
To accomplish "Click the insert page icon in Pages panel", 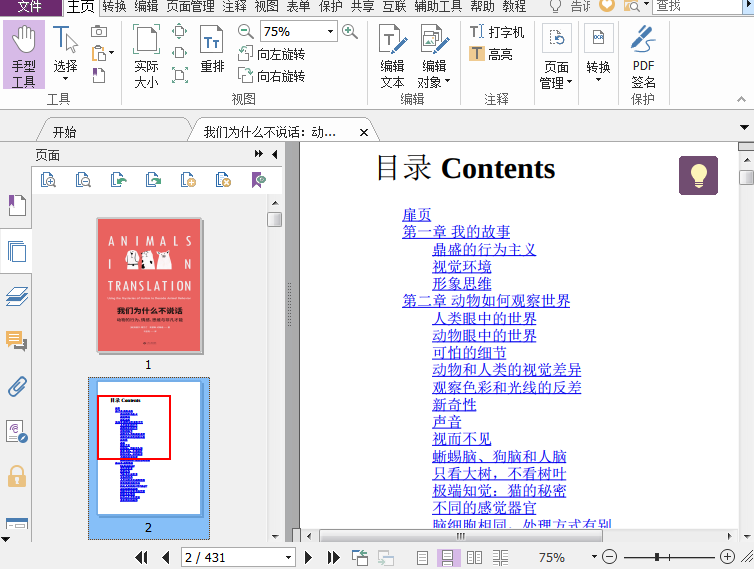I will point(188,180).
